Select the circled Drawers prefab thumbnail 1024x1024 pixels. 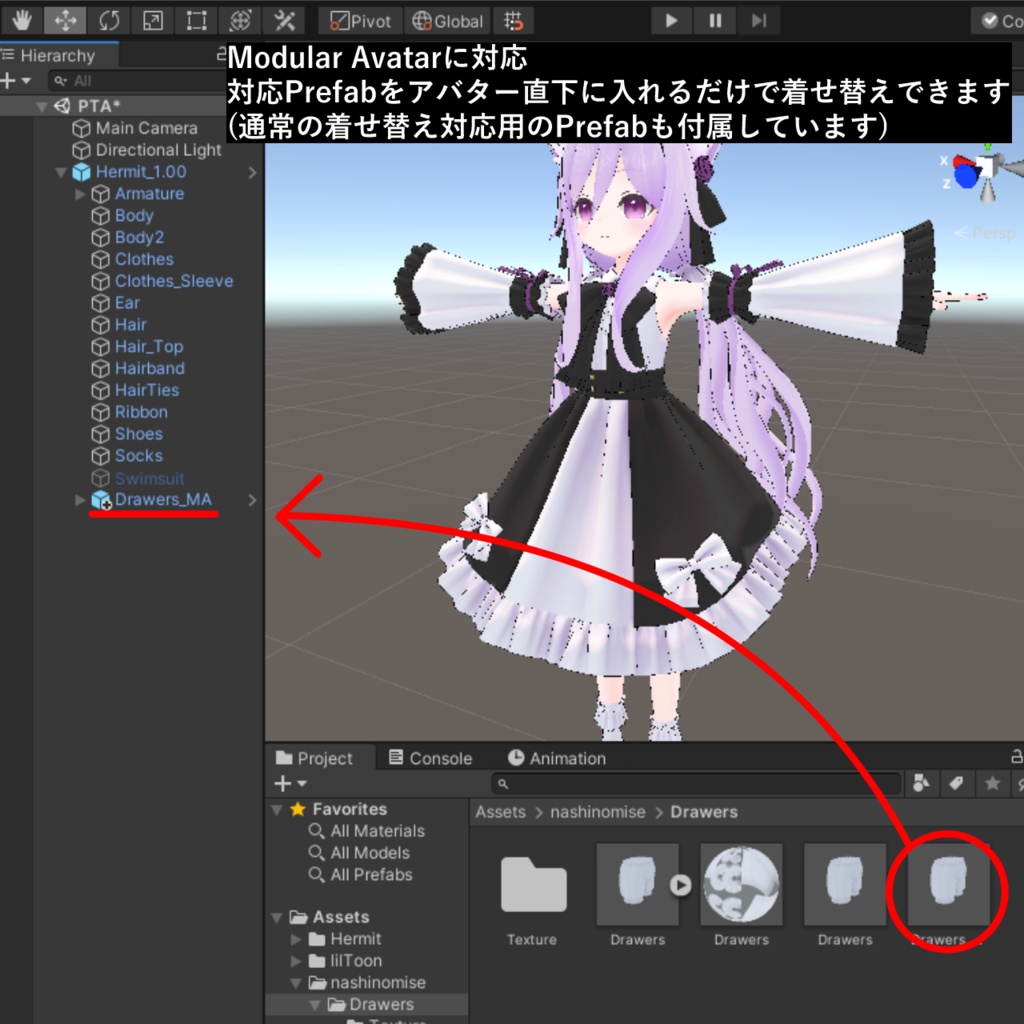tap(946, 885)
